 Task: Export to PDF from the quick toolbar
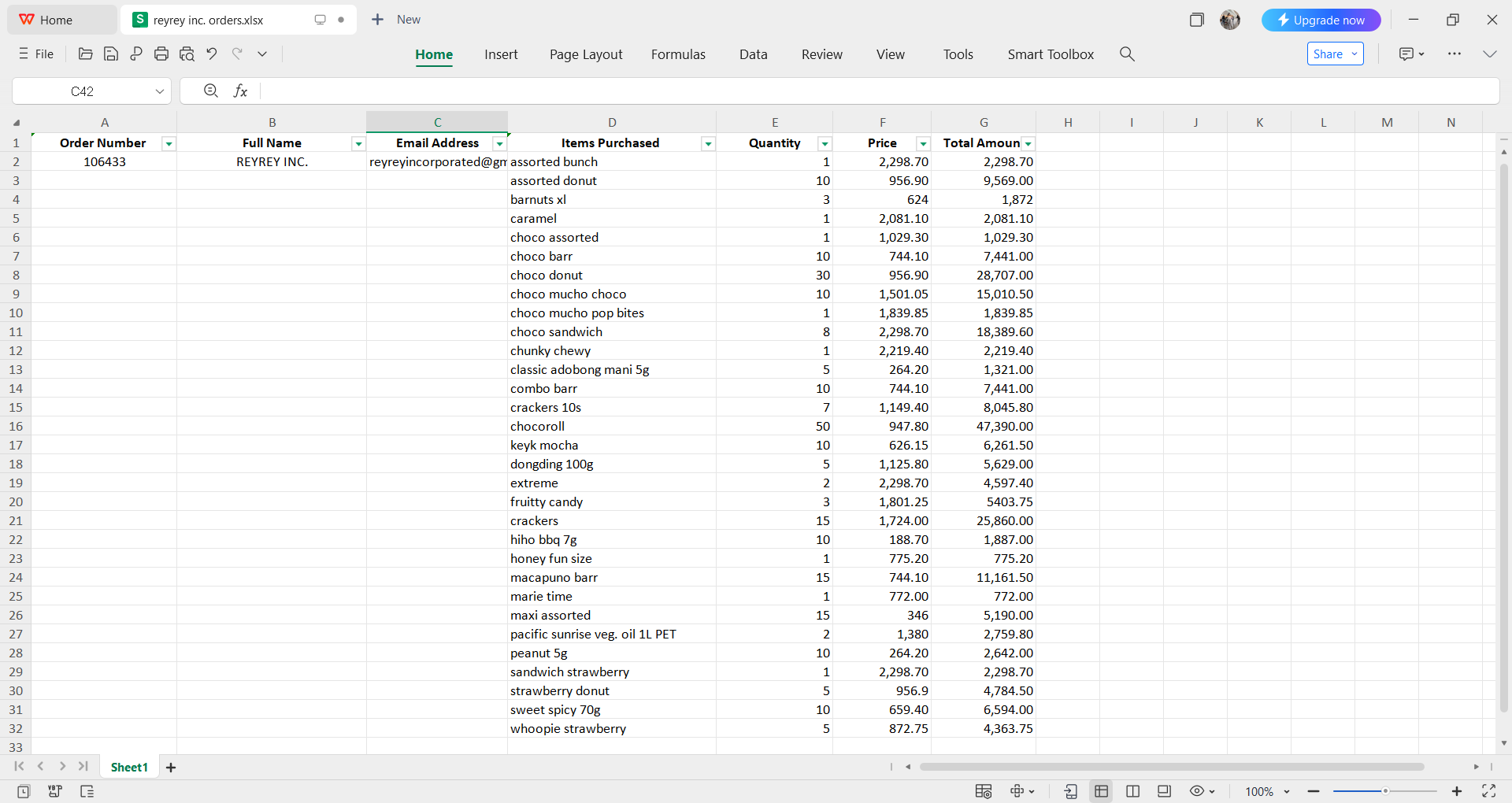136,54
